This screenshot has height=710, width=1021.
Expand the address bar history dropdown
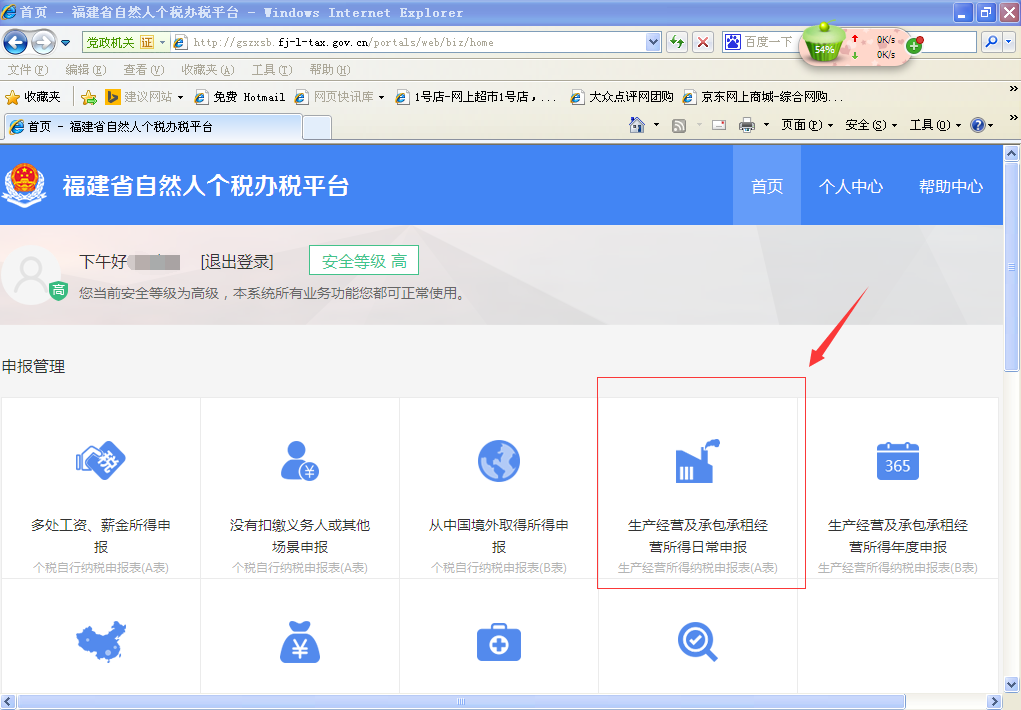pyautogui.click(x=653, y=42)
